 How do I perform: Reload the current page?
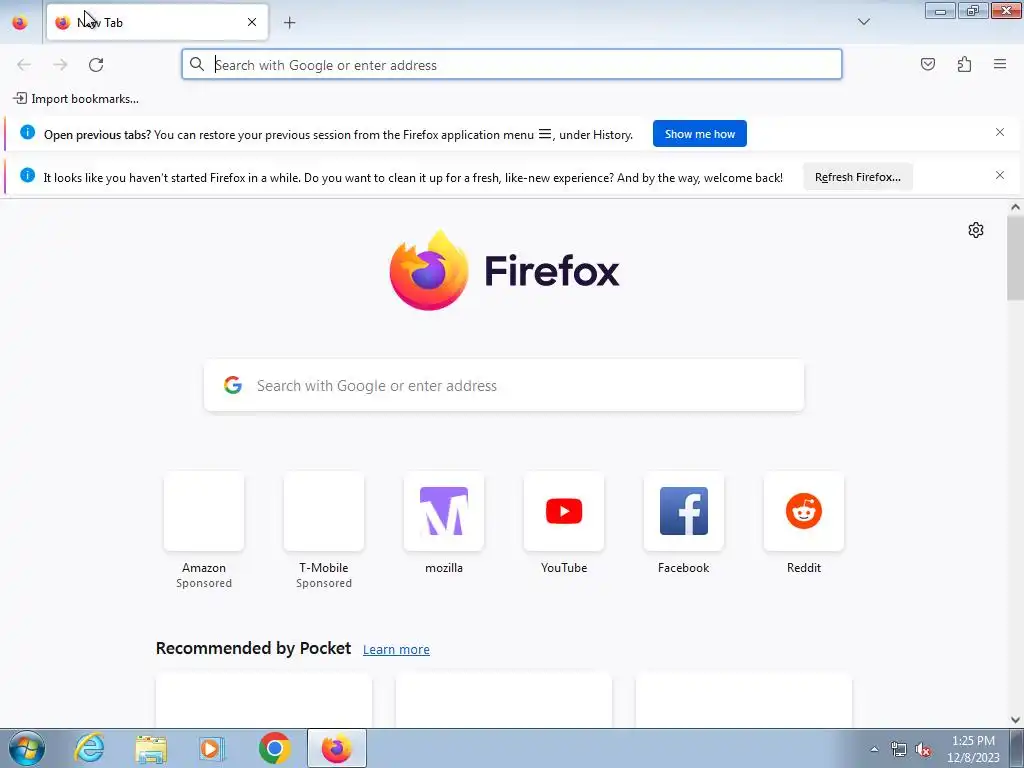pos(96,65)
